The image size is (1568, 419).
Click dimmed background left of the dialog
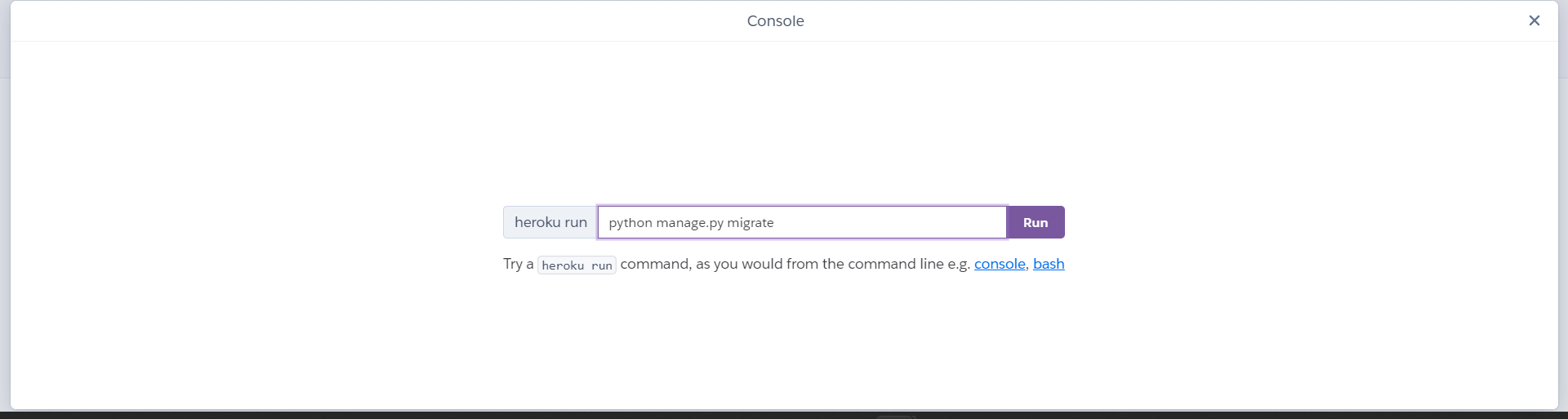pyautogui.click(x=4, y=204)
